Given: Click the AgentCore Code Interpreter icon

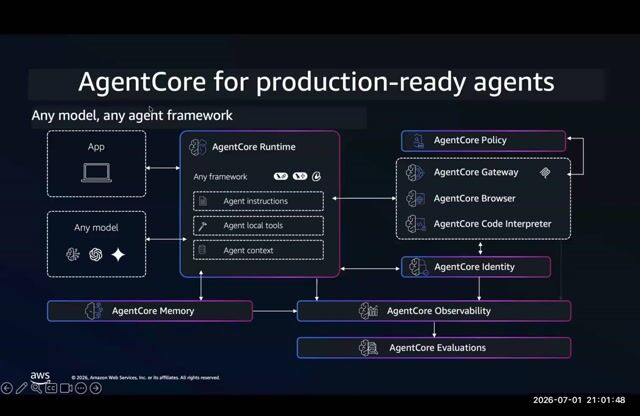Looking at the screenshot, I should click(x=416, y=224).
